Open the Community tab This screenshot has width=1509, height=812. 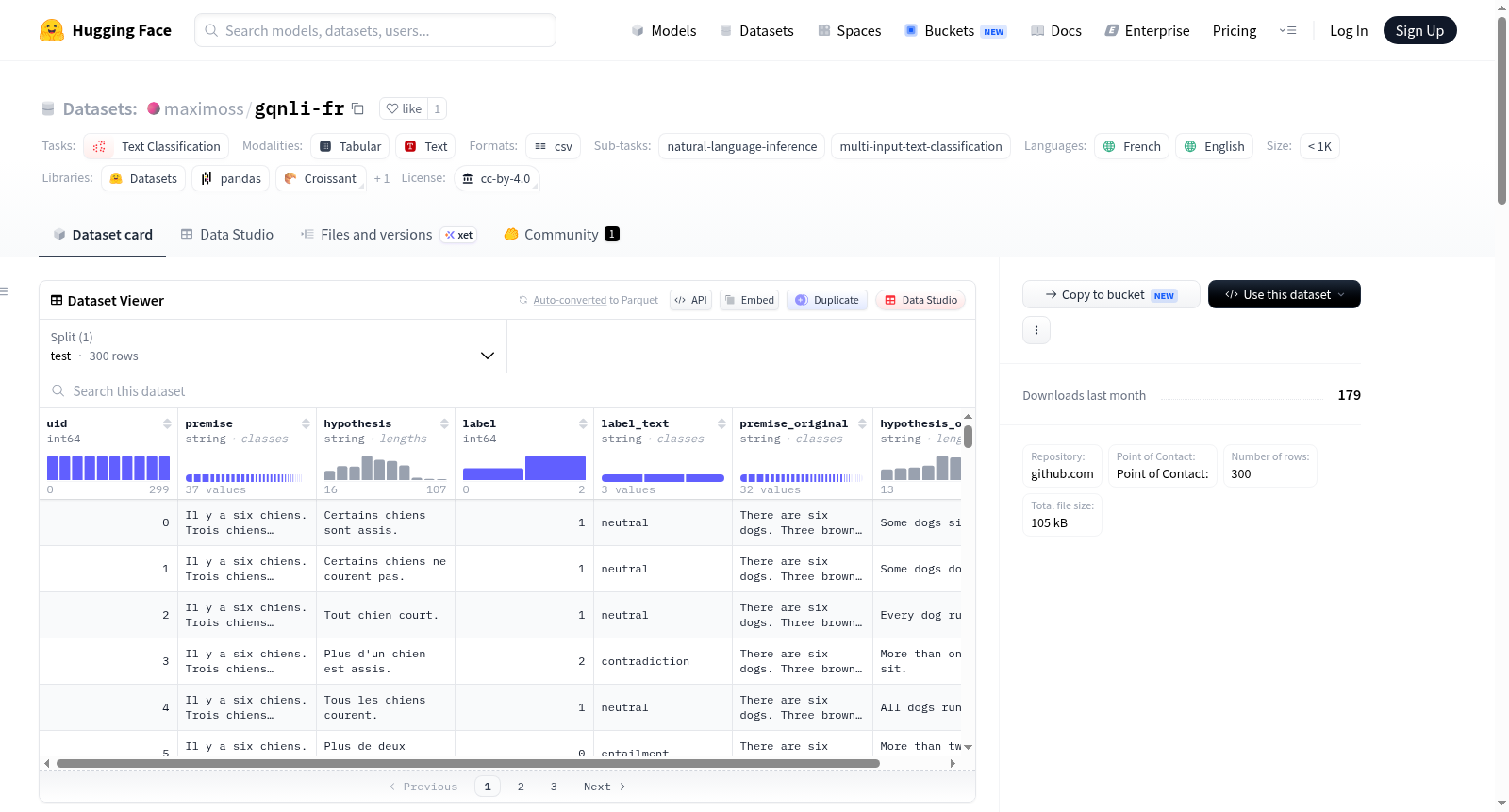561,234
